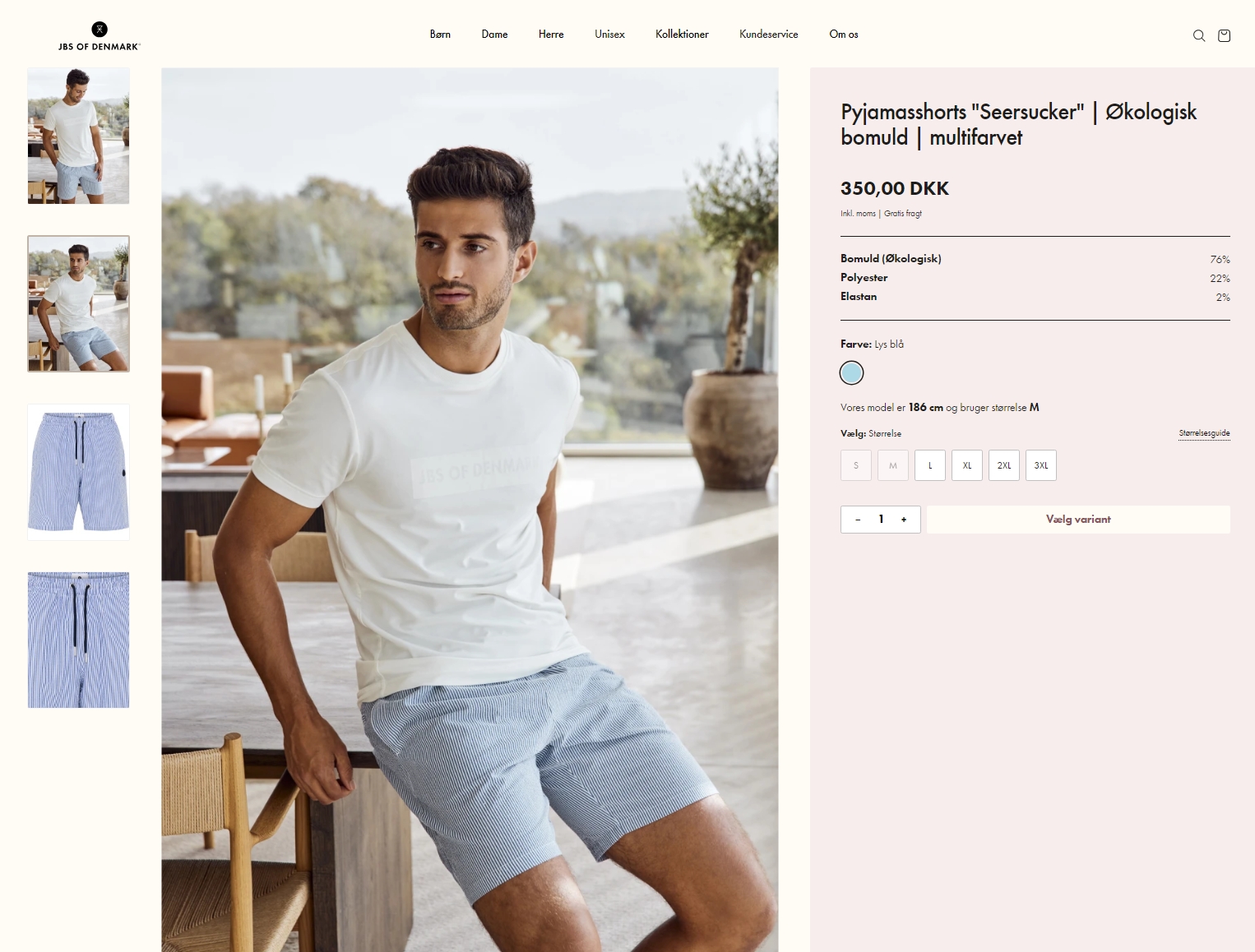
Task: Choose size XL option
Action: (967, 465)
